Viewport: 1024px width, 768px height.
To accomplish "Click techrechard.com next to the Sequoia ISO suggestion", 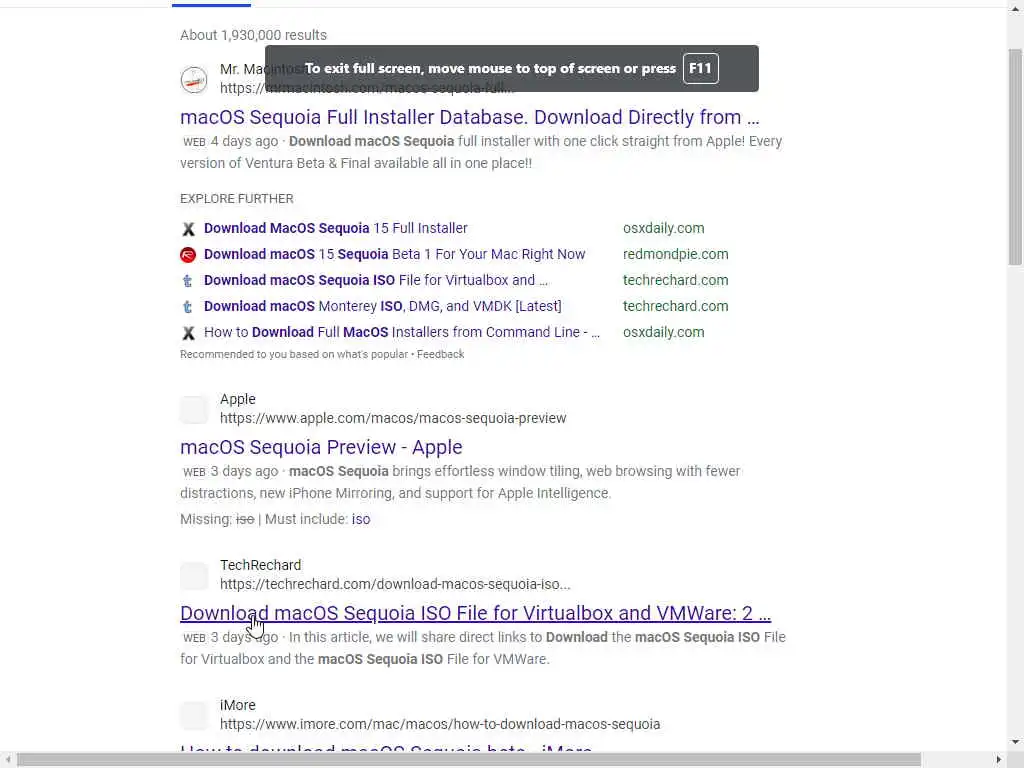I will click(676, 280).
